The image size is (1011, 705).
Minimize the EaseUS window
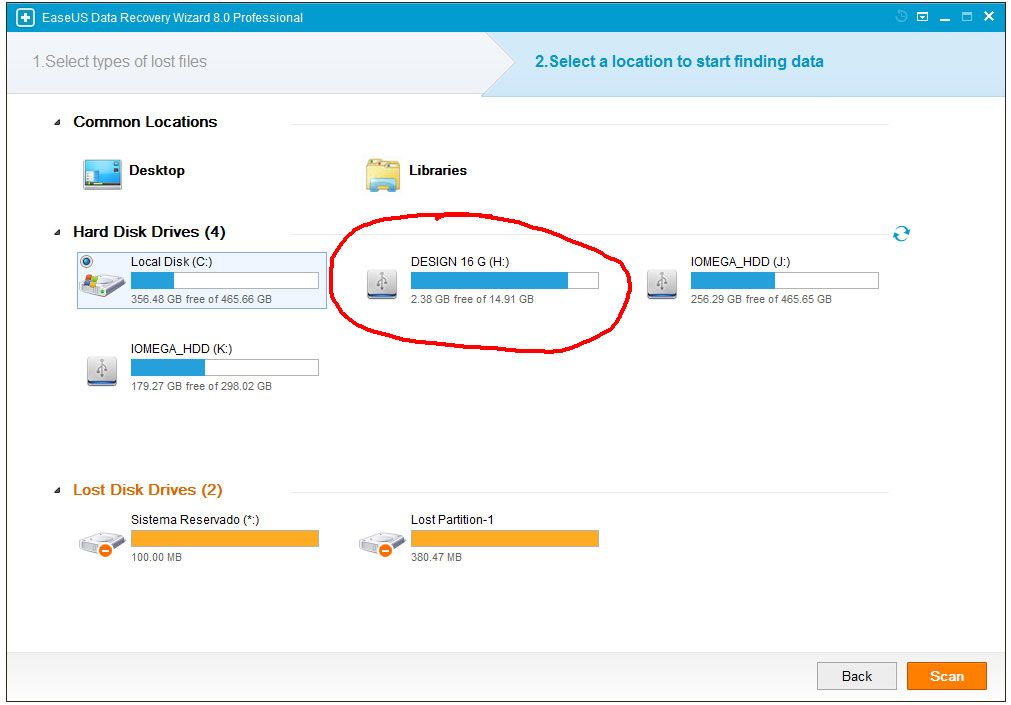(x=945, y=17)
